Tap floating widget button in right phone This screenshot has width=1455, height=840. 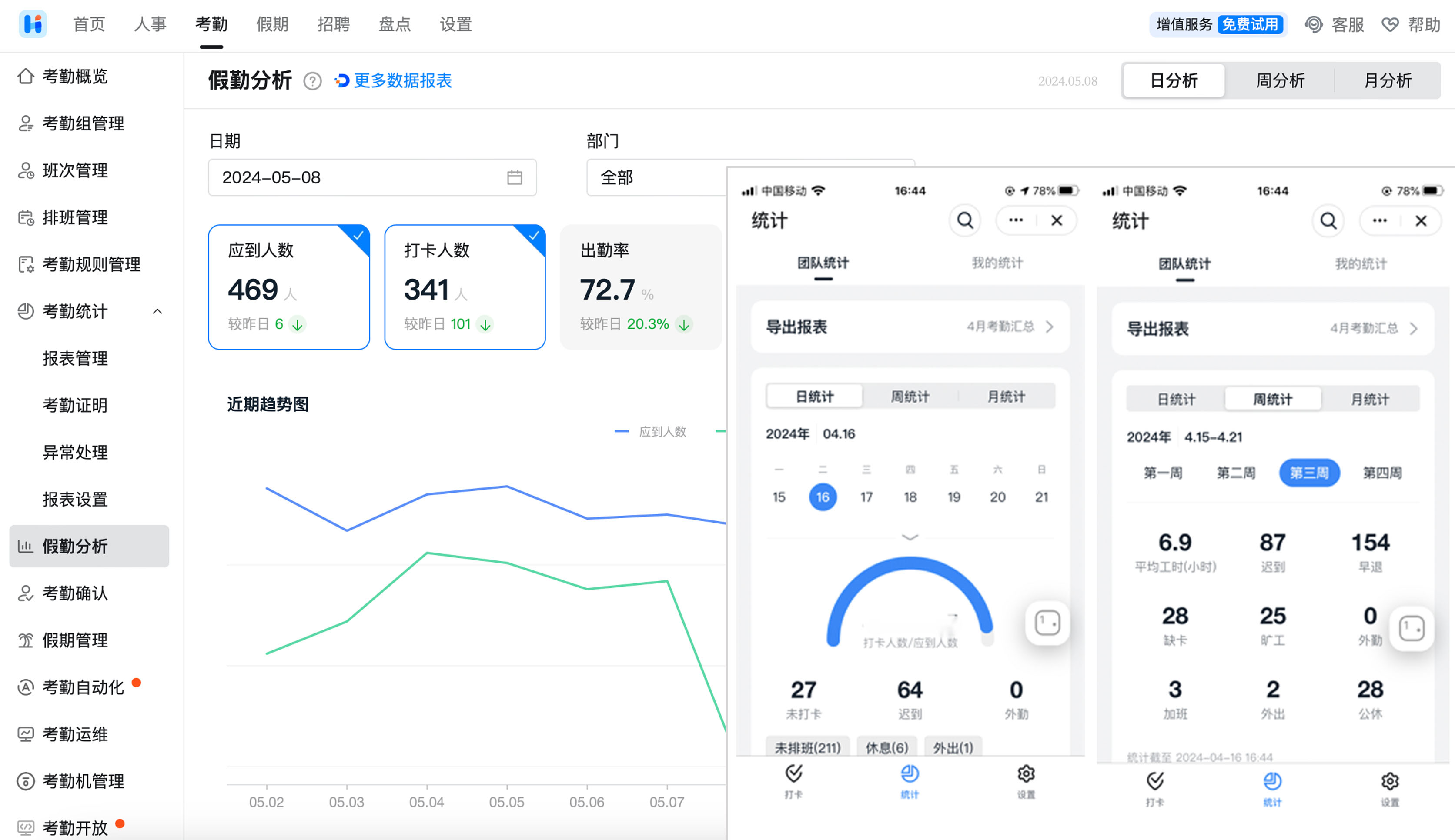[x=1412, y=628]
